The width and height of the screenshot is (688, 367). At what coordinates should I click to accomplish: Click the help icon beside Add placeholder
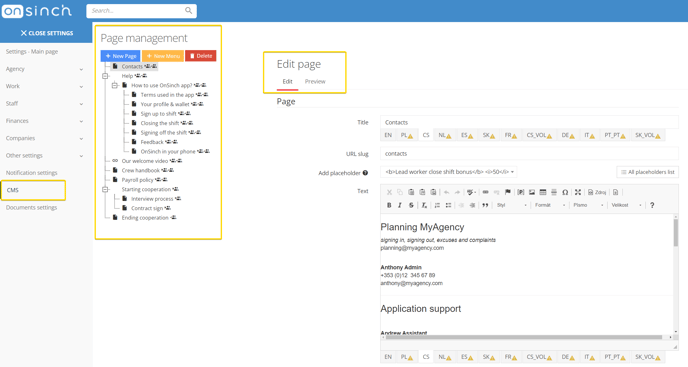[365, 173]
